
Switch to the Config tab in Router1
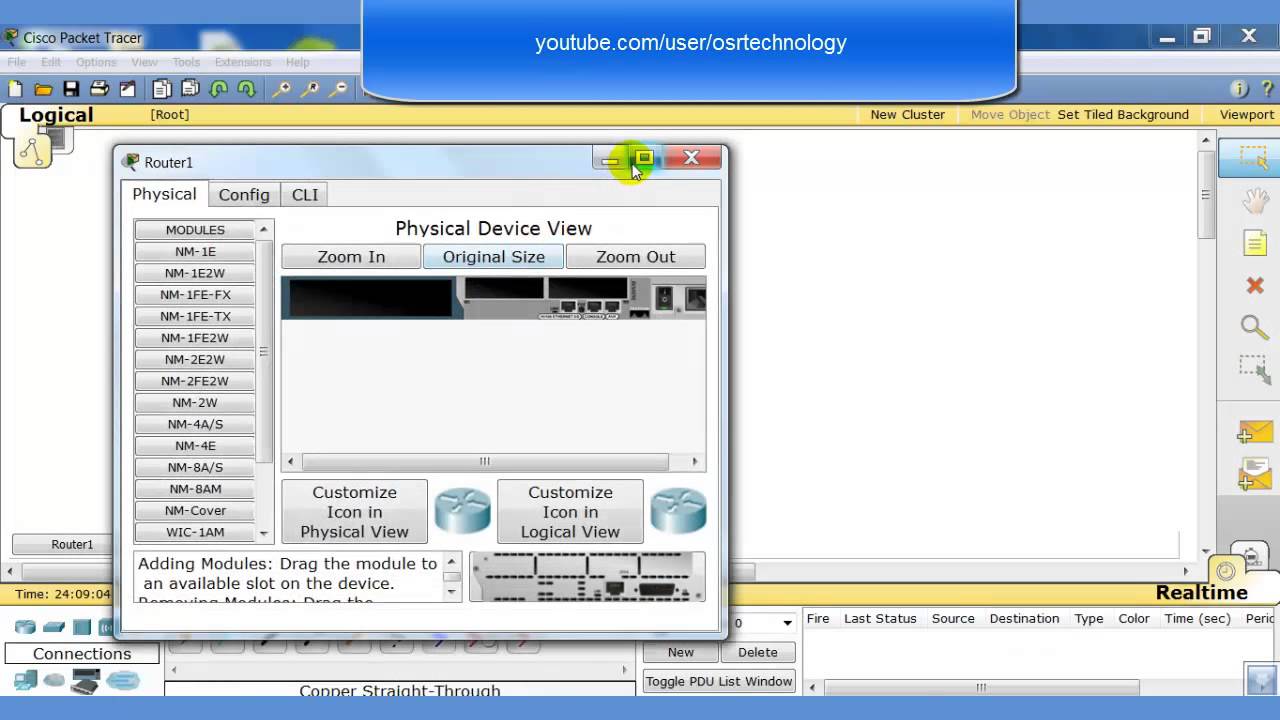[244, 195]
